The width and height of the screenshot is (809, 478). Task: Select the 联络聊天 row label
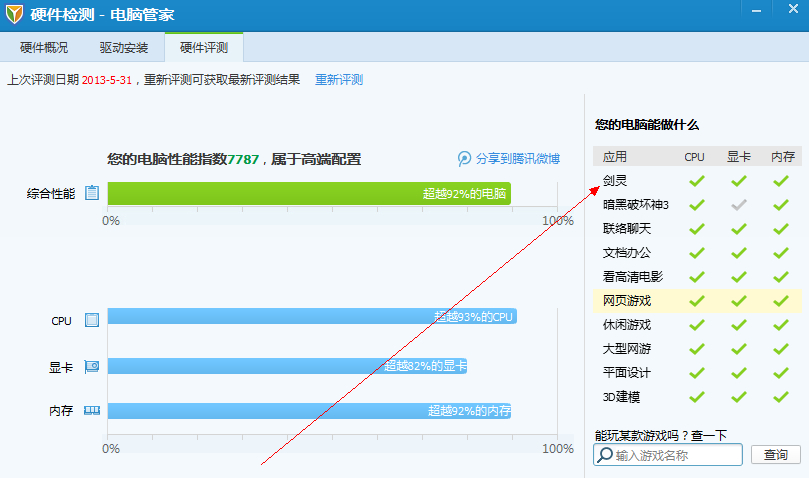click(627, 229)
